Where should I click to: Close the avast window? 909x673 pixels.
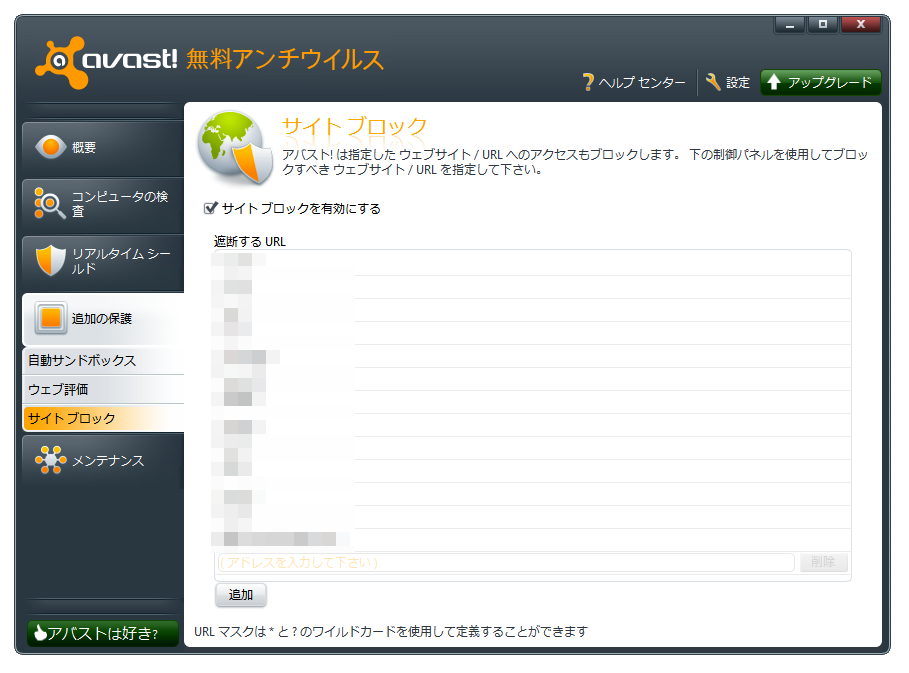[x=861, y=25]
